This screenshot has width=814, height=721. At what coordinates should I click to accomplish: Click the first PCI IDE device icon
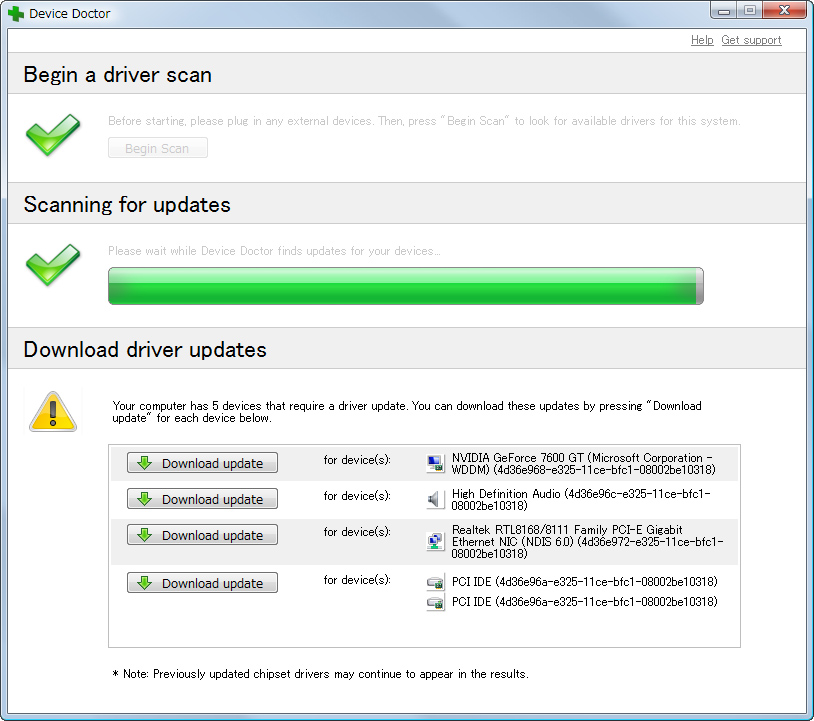(x=435, y=582)
